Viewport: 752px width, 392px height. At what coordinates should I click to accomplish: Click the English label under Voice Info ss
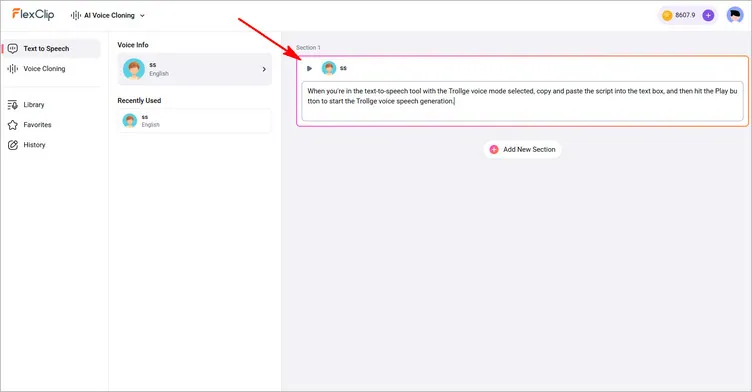click(x=159, y=73)
